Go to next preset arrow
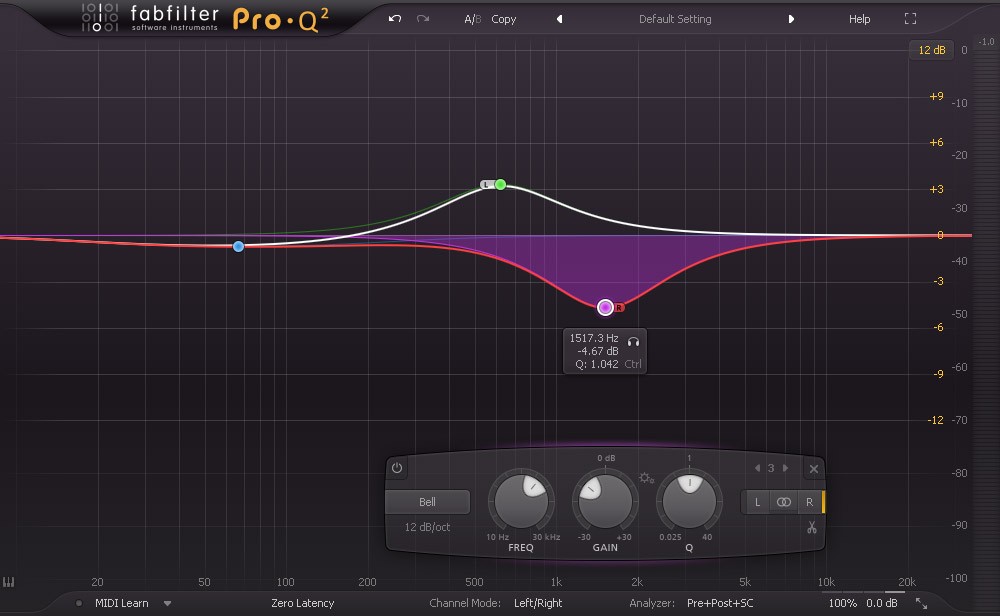The image size is (1000, 616). (791, 19)
